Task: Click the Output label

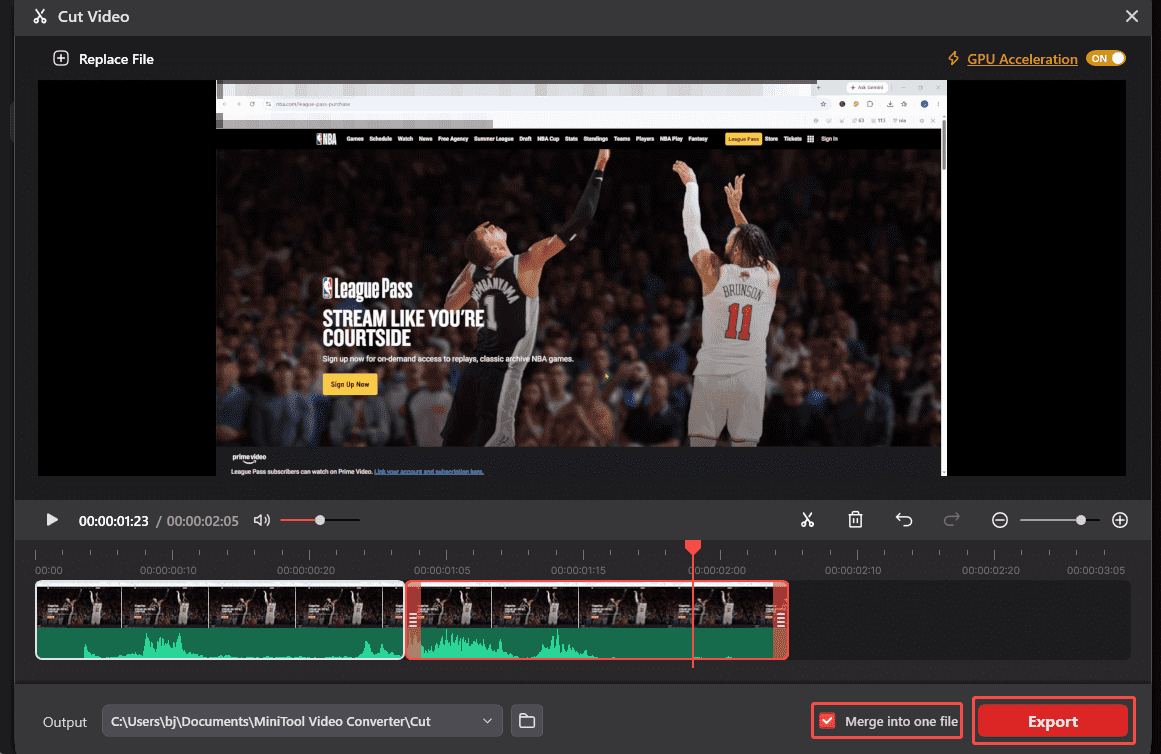Action: click(64, 722)
